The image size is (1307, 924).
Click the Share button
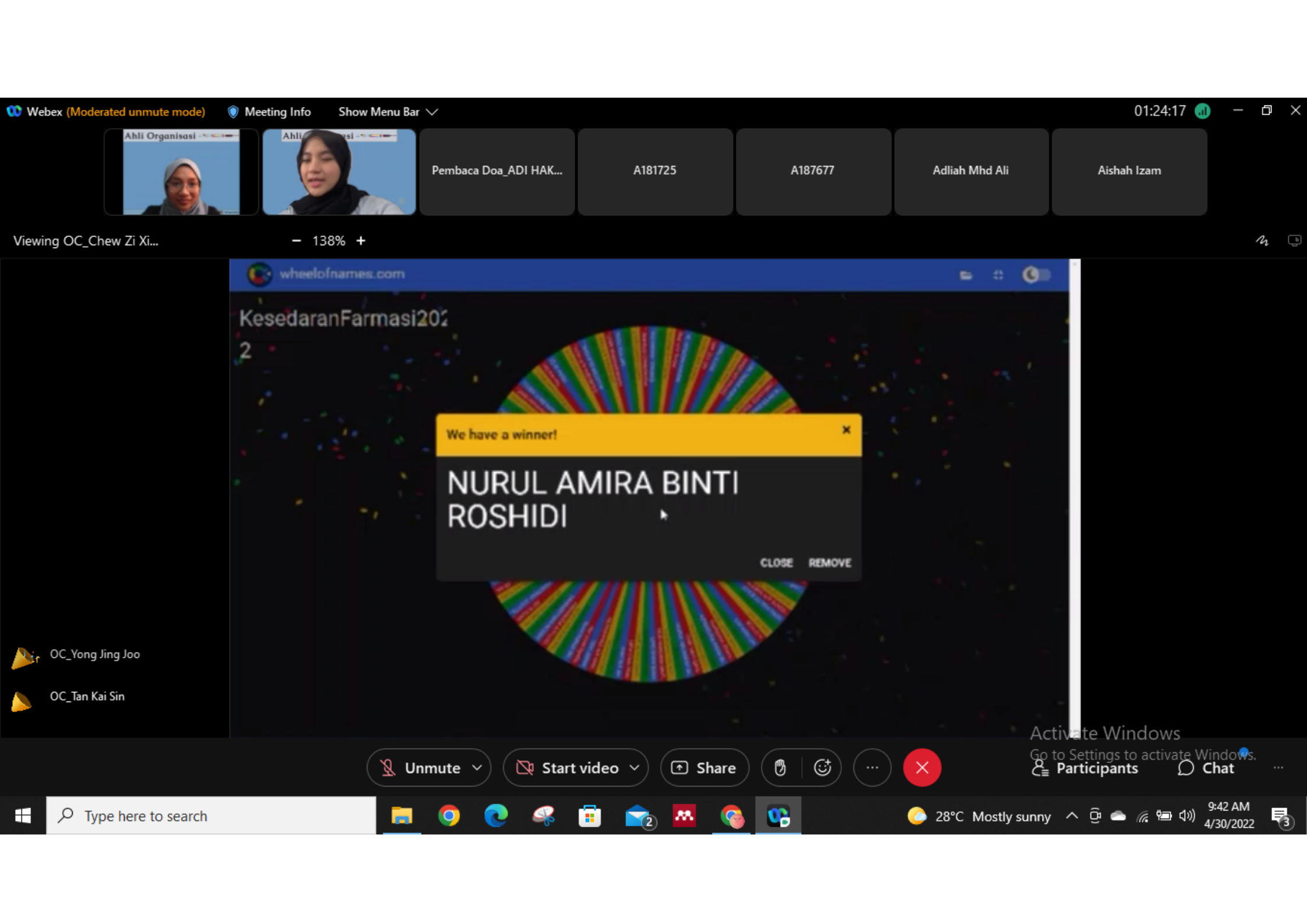pyautogui.click(x=704, y=767)
